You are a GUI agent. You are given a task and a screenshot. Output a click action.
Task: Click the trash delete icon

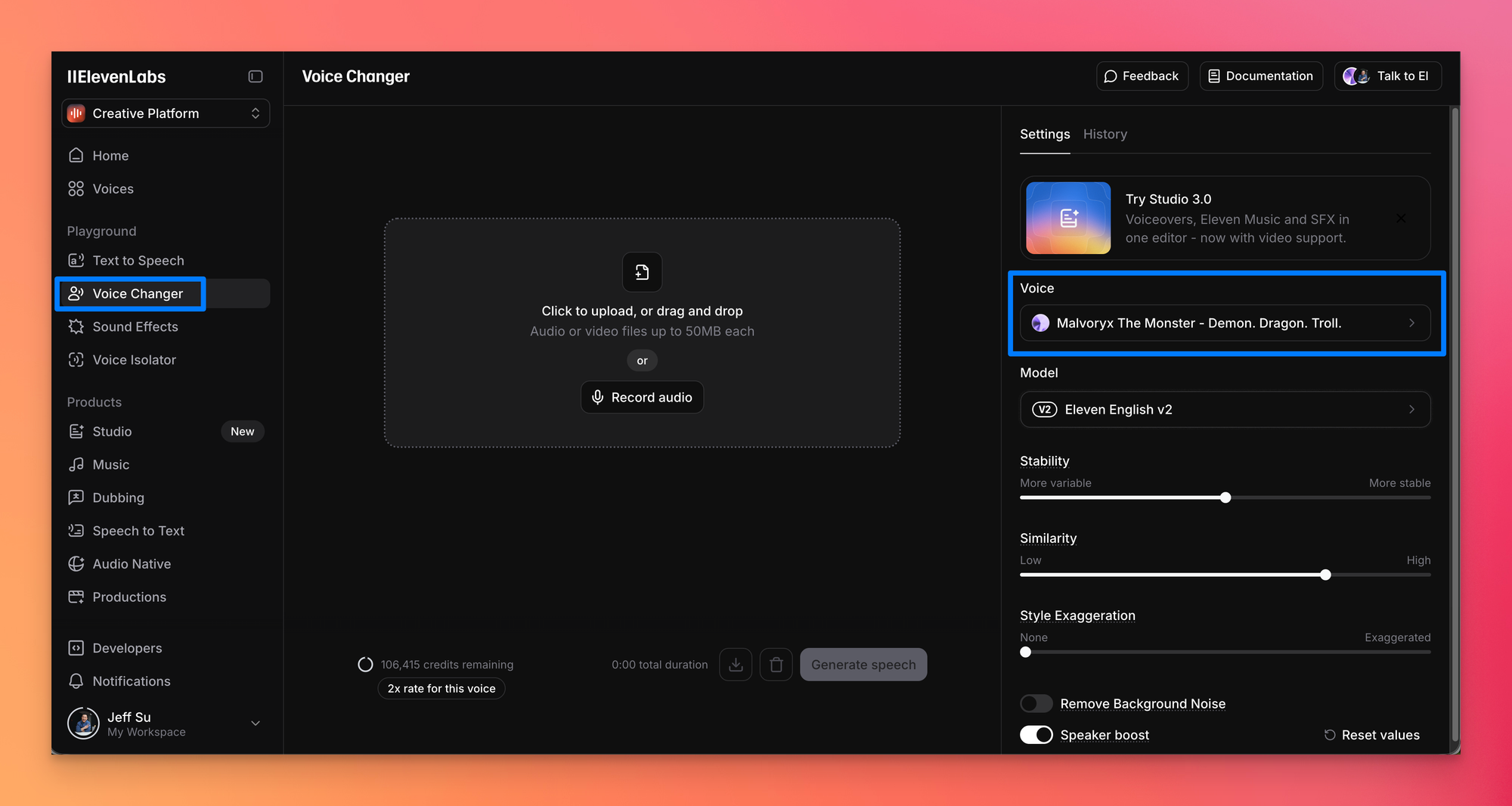776,665
